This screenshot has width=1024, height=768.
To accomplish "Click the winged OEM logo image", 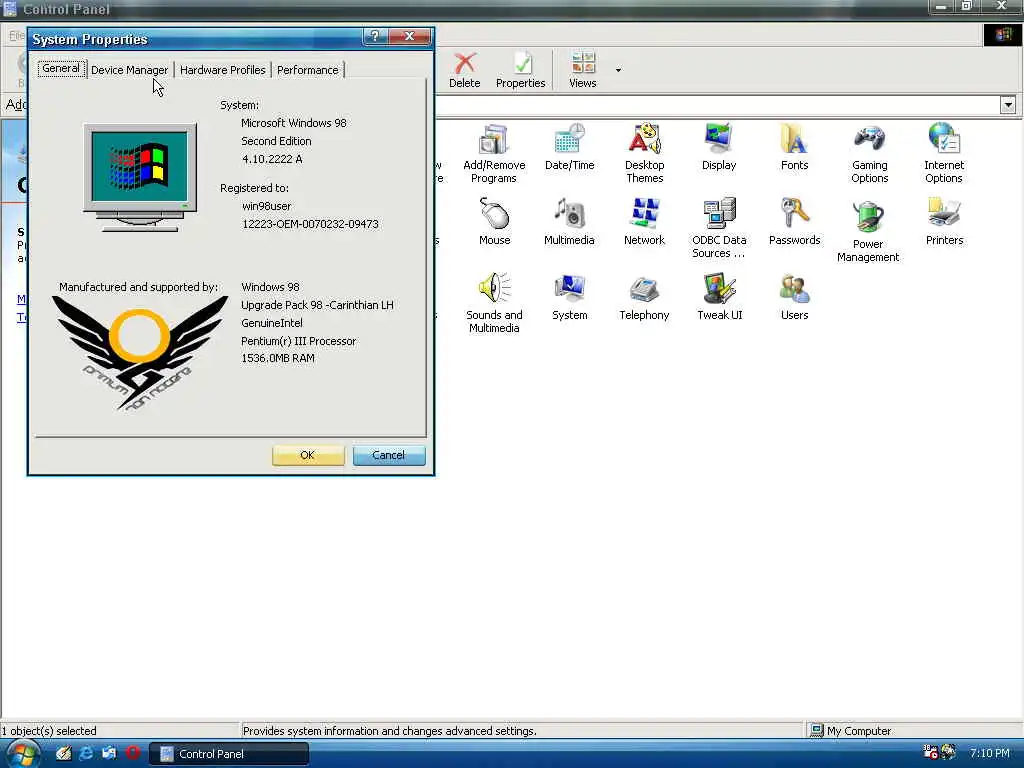I will 140,353.
